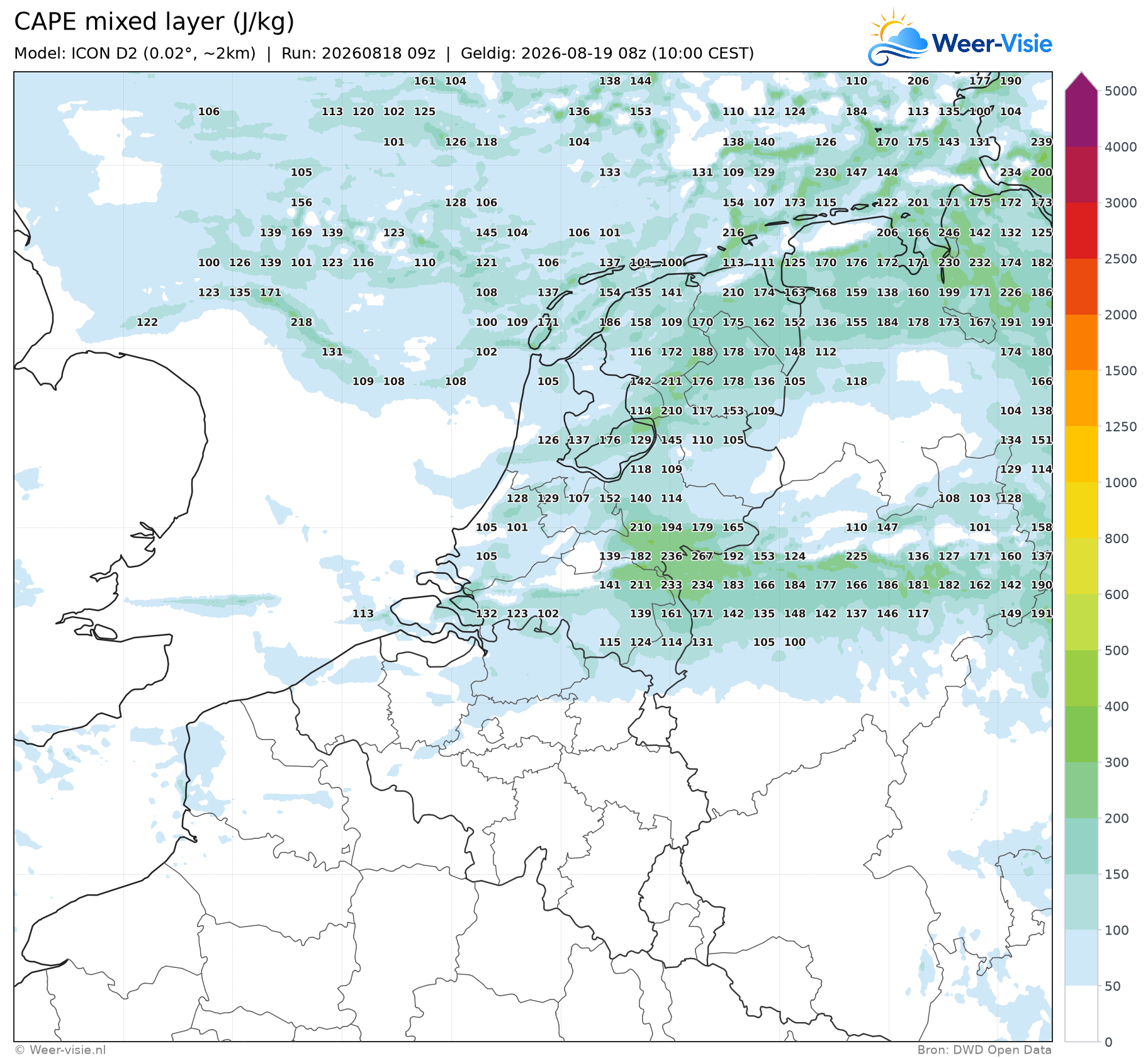Click the © Weer-visie.nl footer text
1148x1058 pixels.
click(x=60, y=1049)
